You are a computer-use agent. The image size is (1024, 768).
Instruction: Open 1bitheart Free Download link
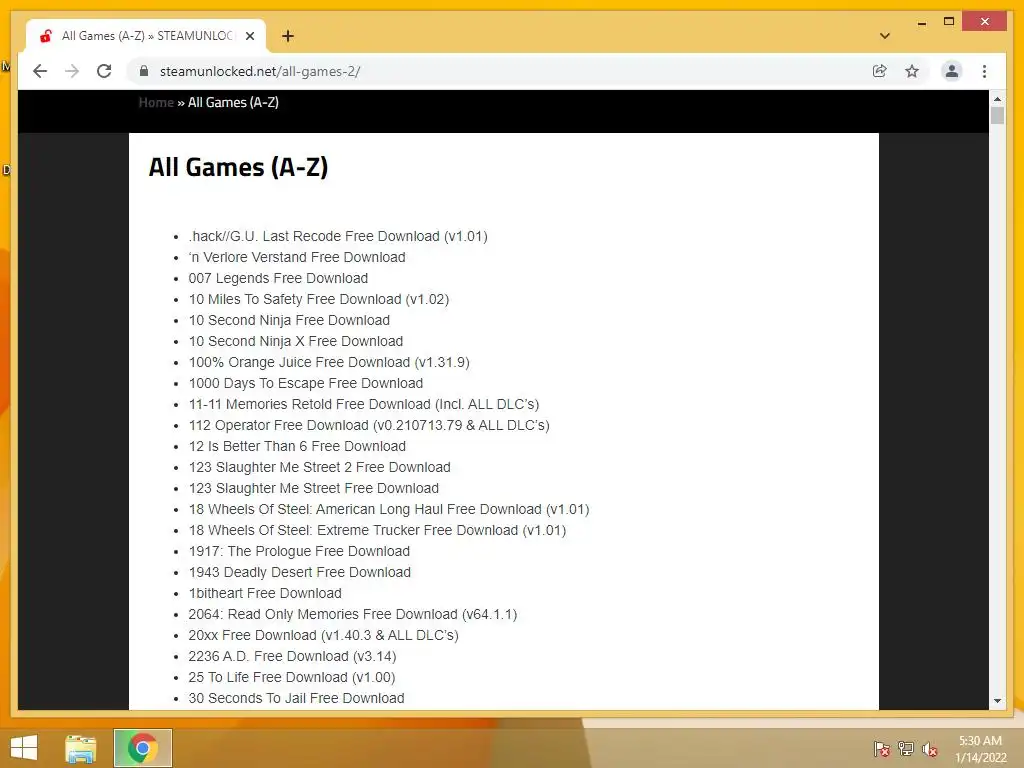coord(265,593)
